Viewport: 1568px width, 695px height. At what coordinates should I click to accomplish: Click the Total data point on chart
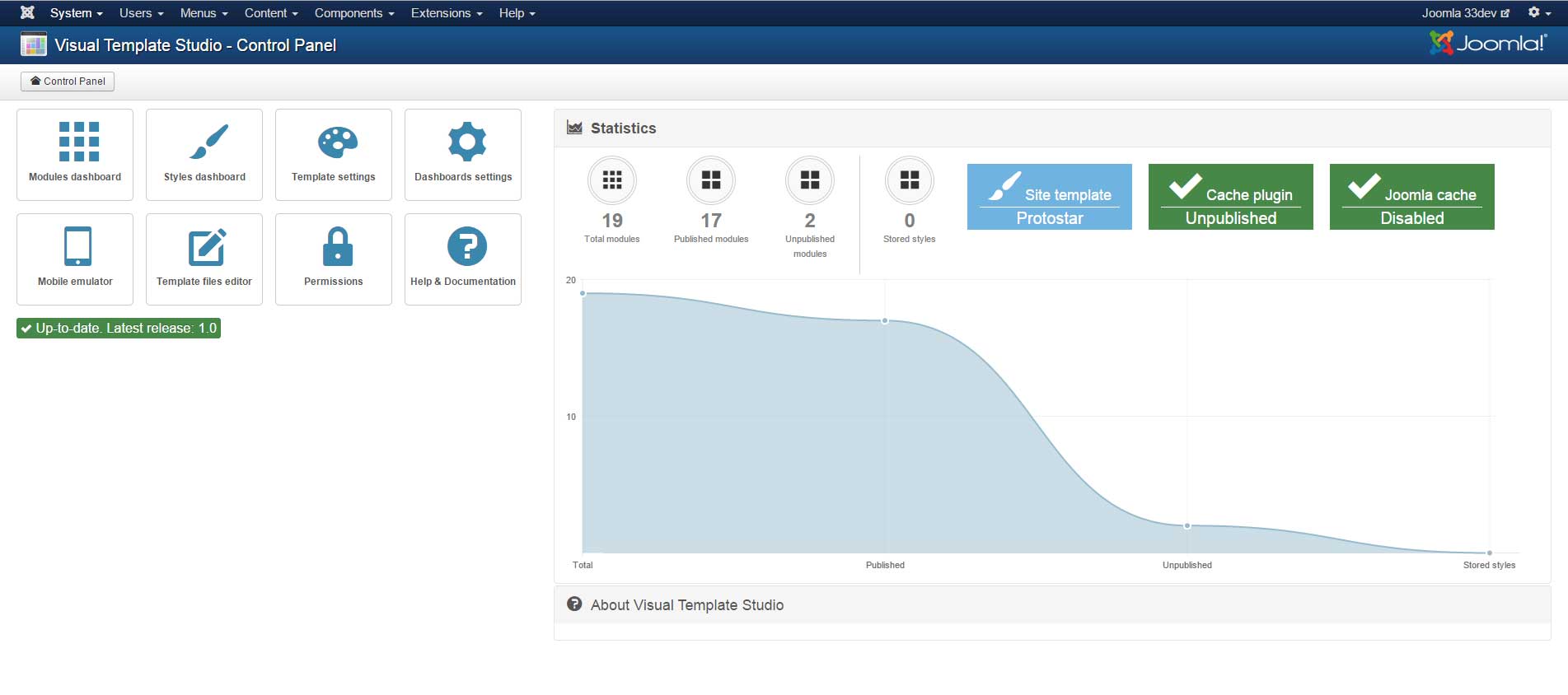pos(583,293)
